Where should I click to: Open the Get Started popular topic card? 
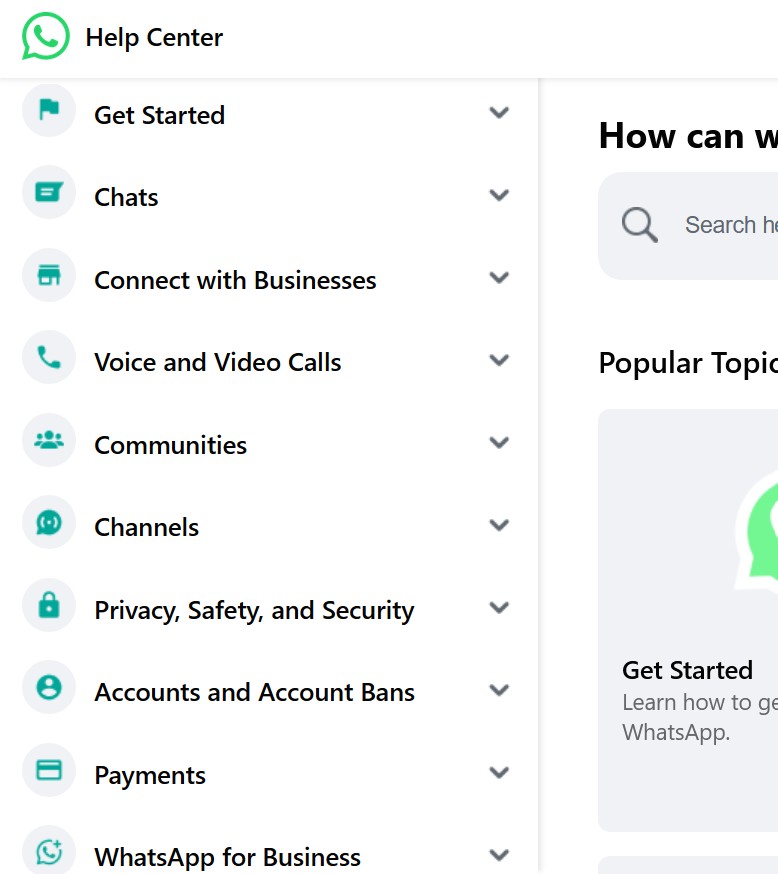pyautogui.click(x=688, y=669)
